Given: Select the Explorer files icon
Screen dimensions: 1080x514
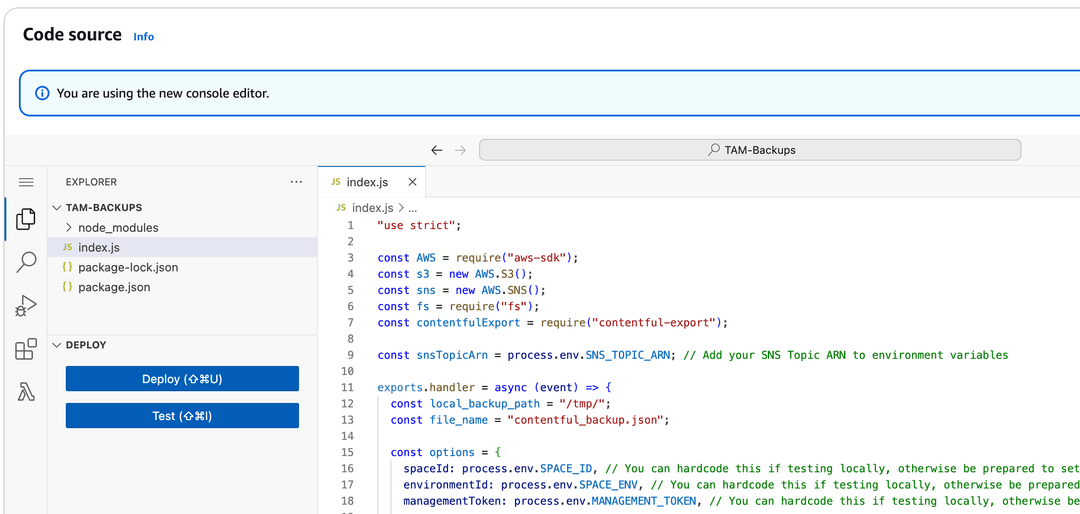Looking at the screenshot, I should click(26, 219).
